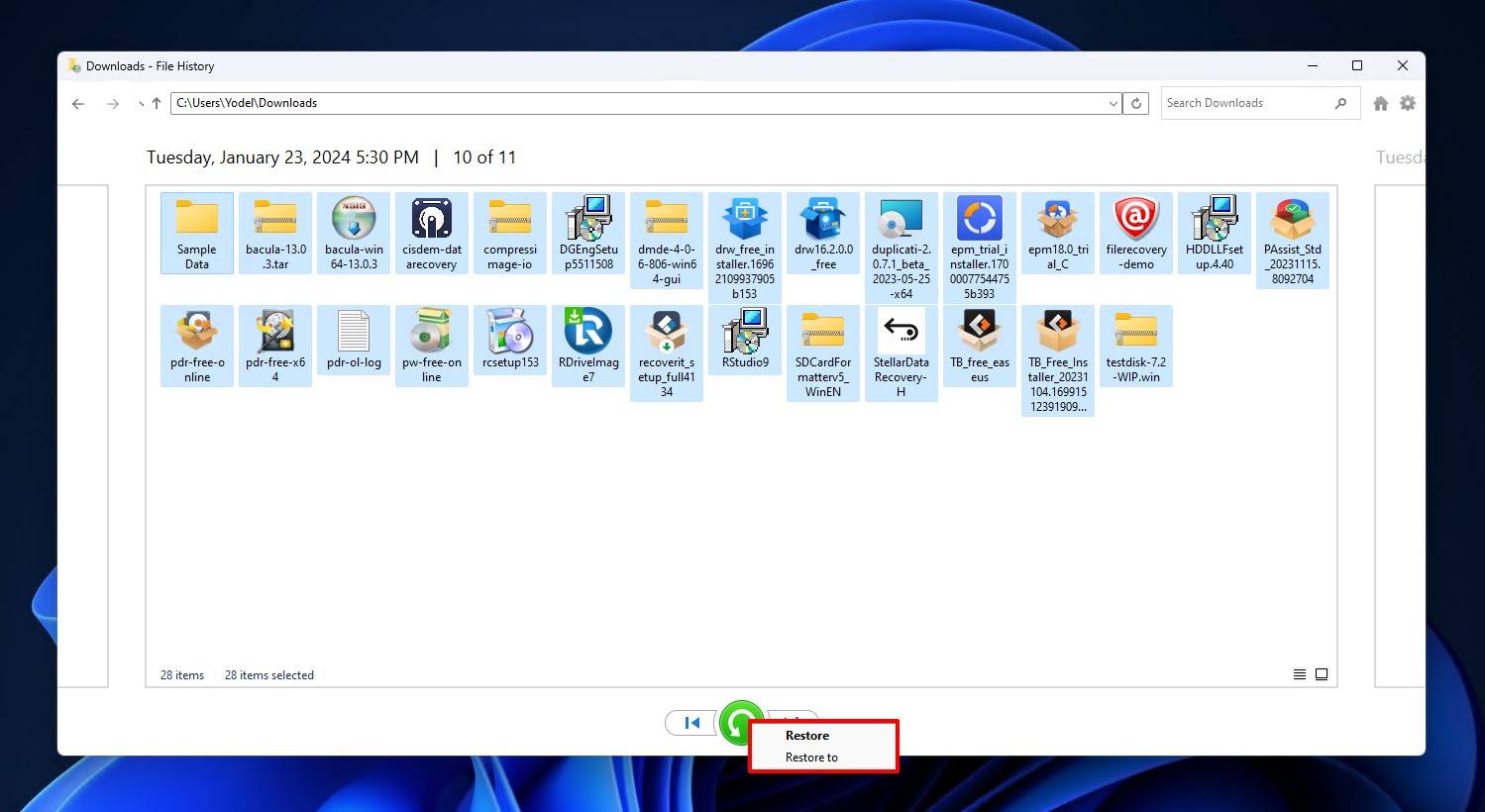Select the compressimage-io zip folder

click(x=510, y=233)
